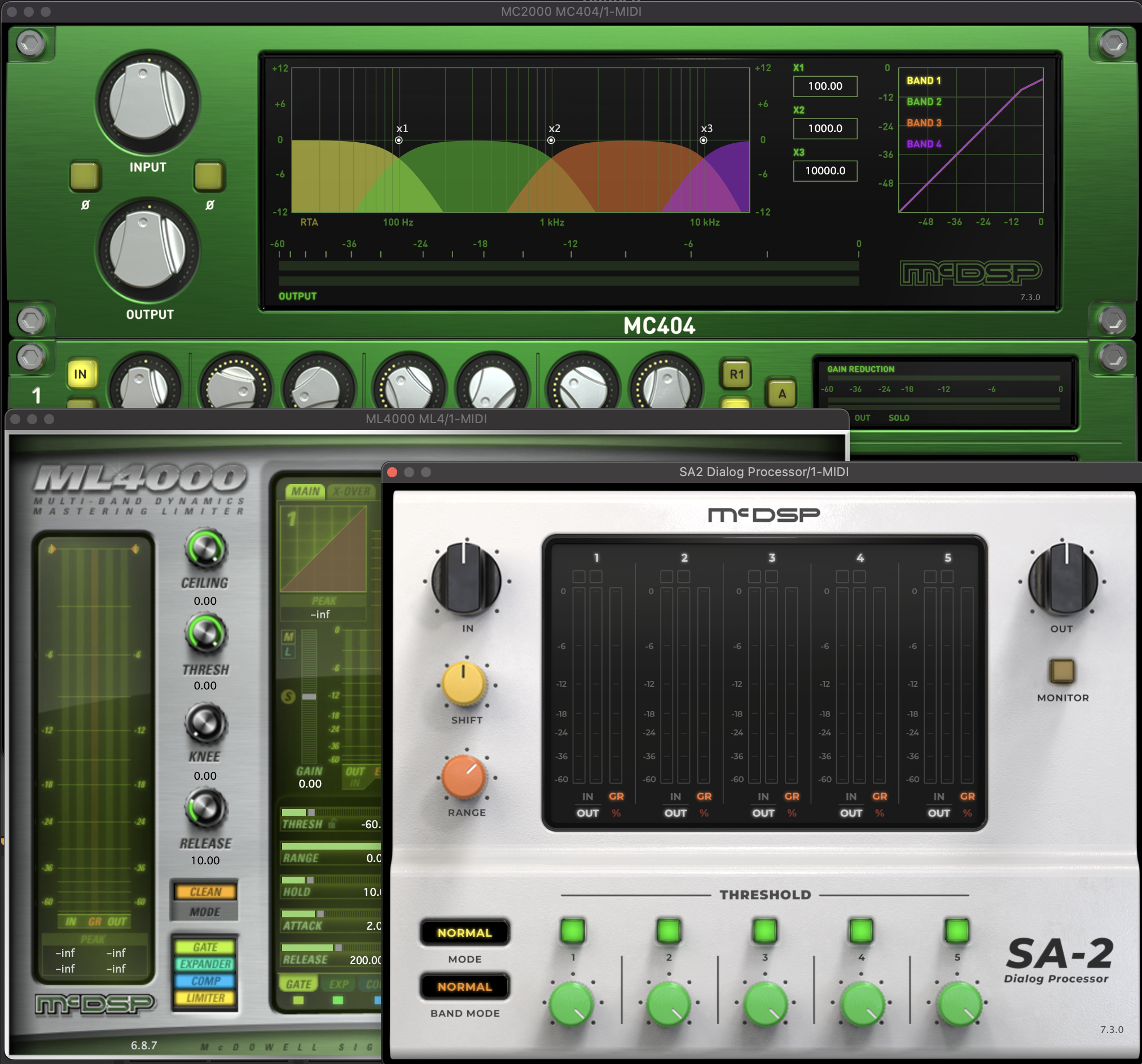Click the SOLO button under the gain reduction meter
This screenshot has width=1142, height=1064.
click(899, 417)
